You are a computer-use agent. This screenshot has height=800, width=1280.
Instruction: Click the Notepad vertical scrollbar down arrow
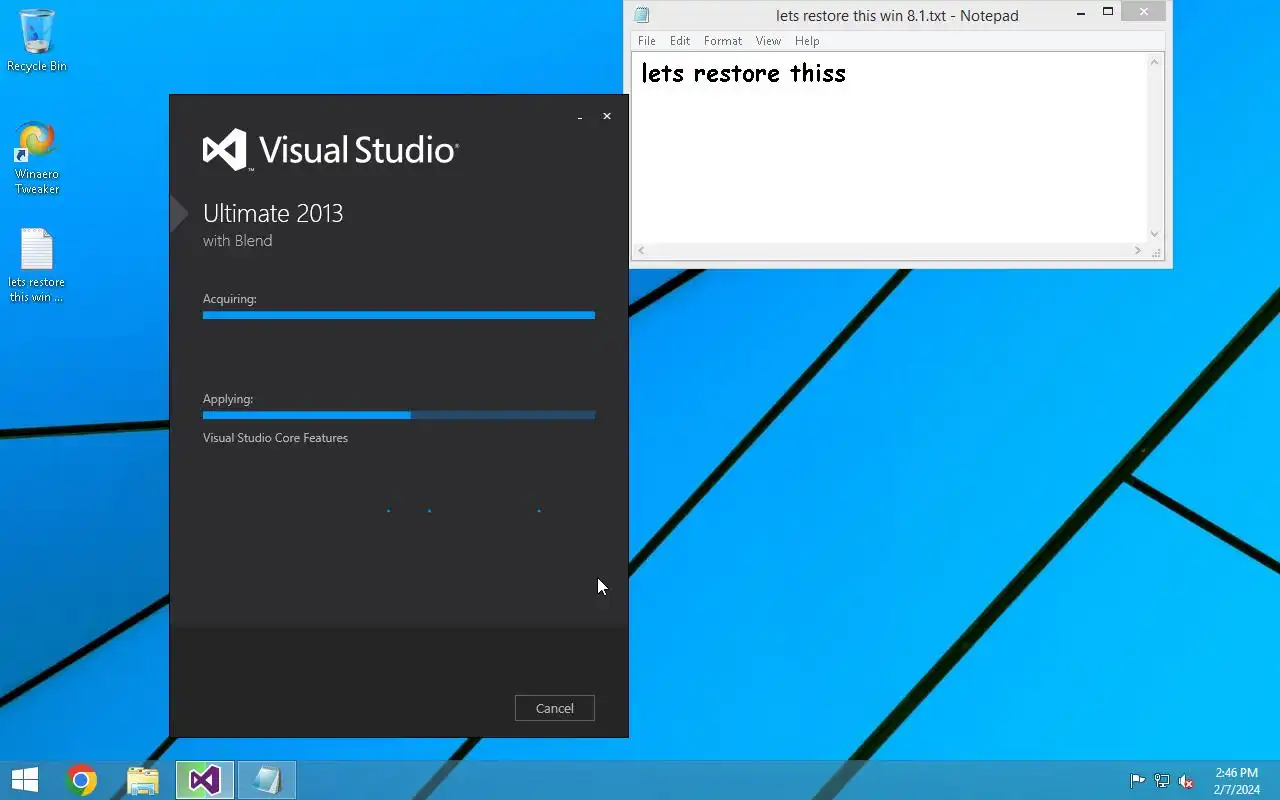pos(1155,234)
